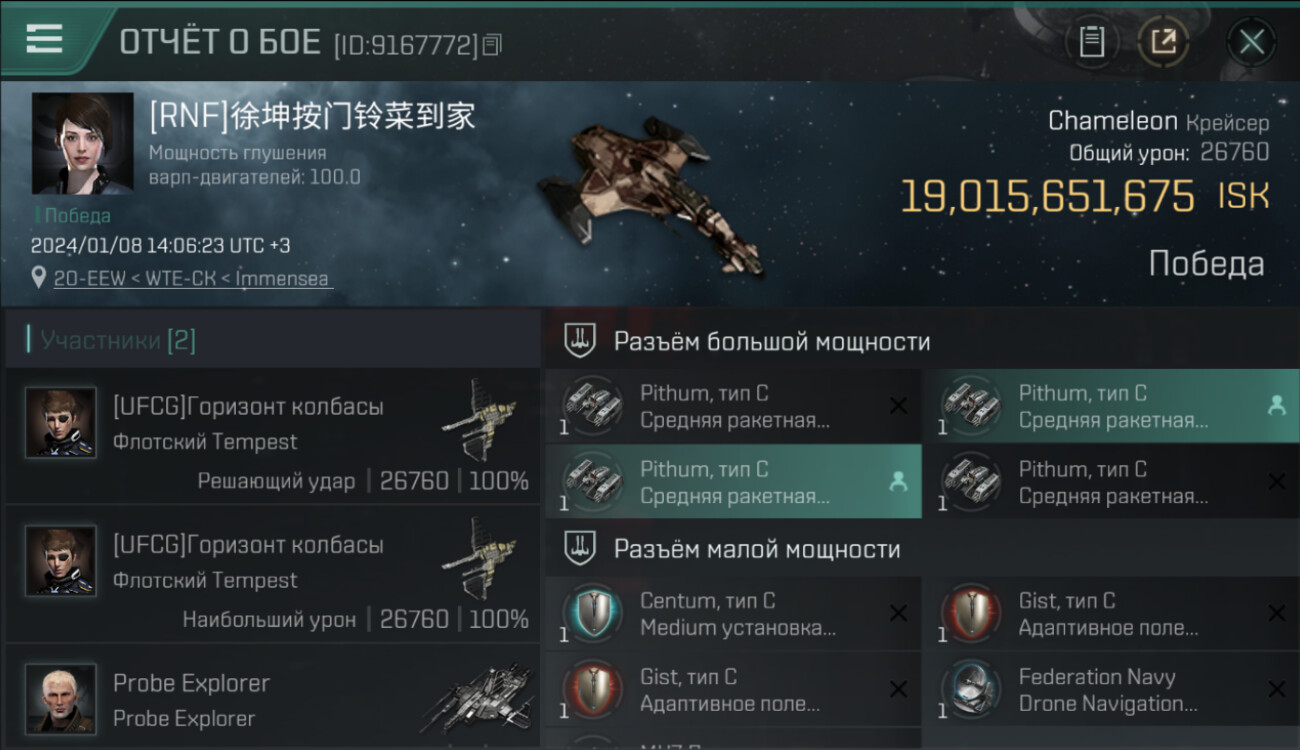Viewport: 1300px width, 750px height.
Task: Select first Горизонт колбасы participant entry
Action: [272, 435]
